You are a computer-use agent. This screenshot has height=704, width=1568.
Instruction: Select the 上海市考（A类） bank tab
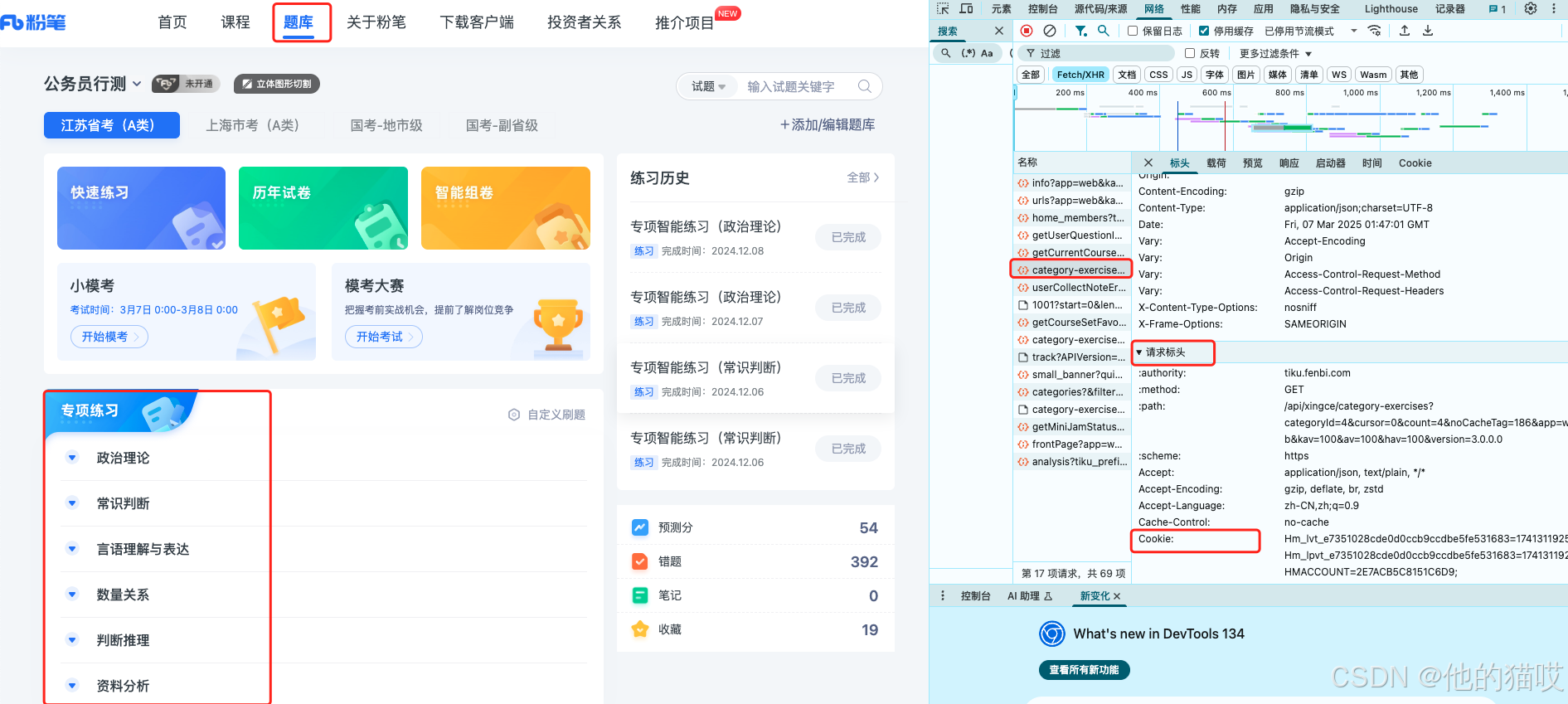tap(252, 125)
